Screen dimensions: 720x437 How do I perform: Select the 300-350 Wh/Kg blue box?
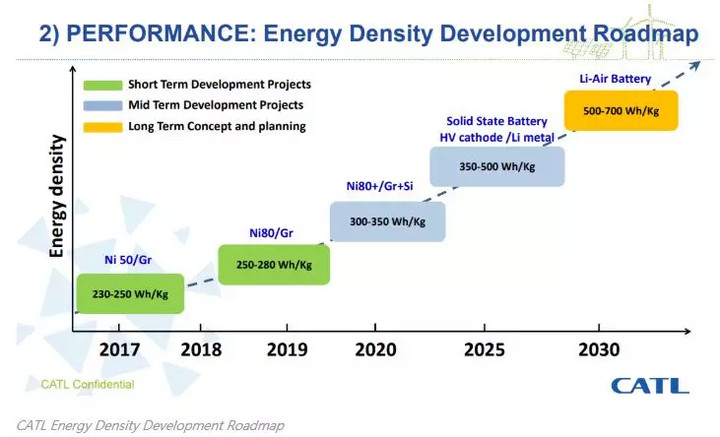pyautogui.click(x=386, y=222)
